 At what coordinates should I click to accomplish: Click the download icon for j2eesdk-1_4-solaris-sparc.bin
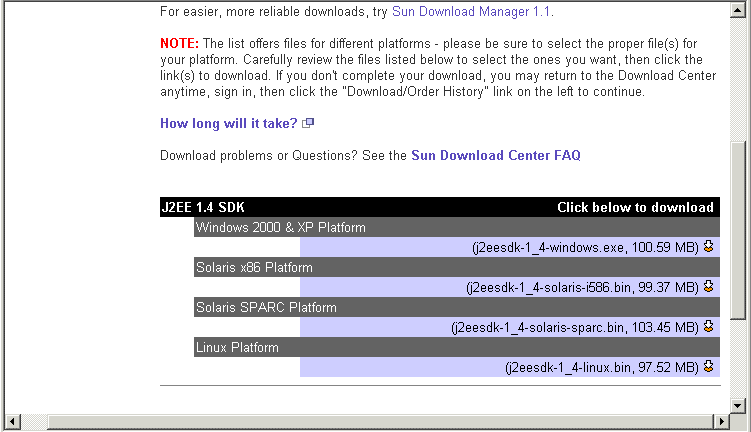708,327
